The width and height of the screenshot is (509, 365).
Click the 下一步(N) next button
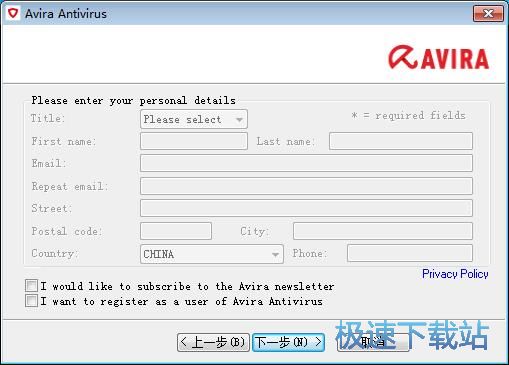(289, 342)
